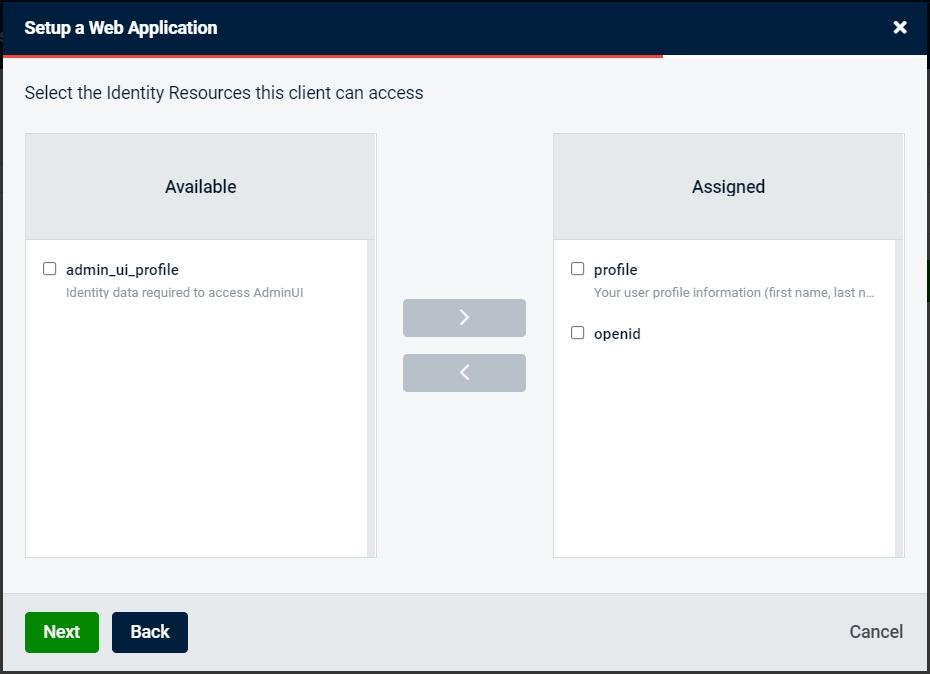Viewport: 930px width, 674px height.
Task: Click the 'Setup a Web Application' title
Action: click(120, 28)
